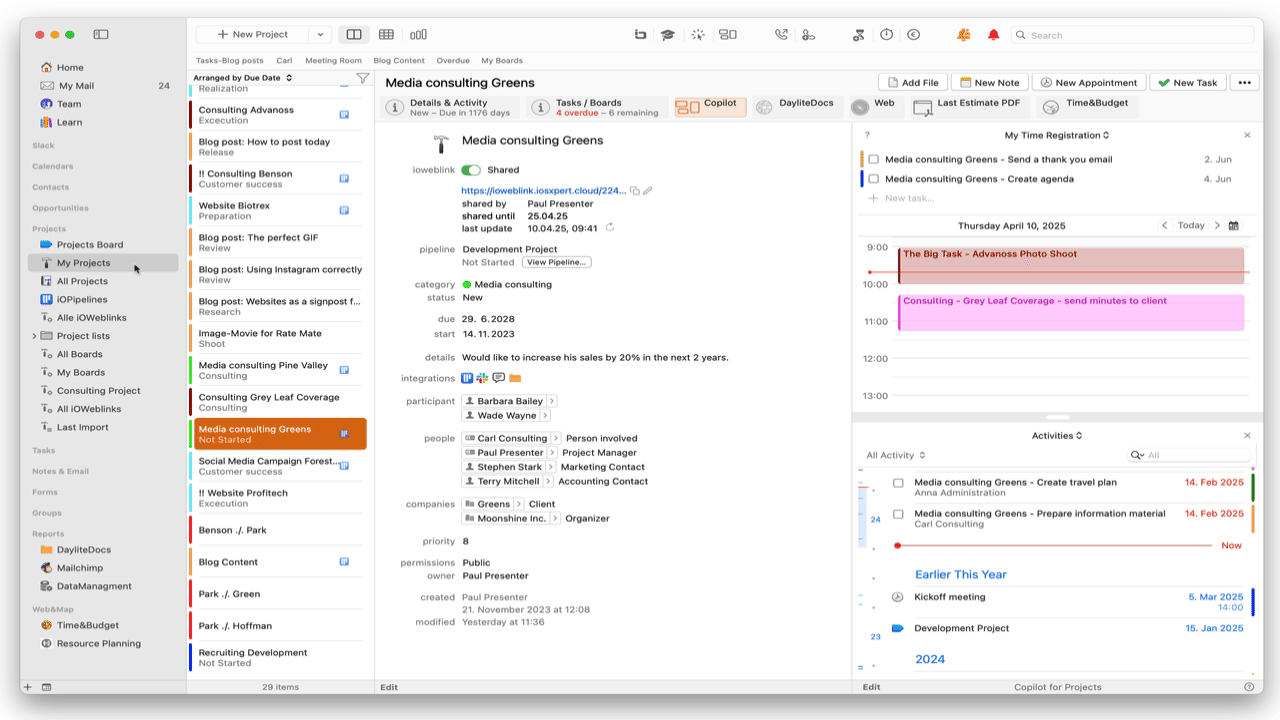Open the iOPipelines integration icon
This screenshot has height=720, width=1280.
click(x=467, y=378)
